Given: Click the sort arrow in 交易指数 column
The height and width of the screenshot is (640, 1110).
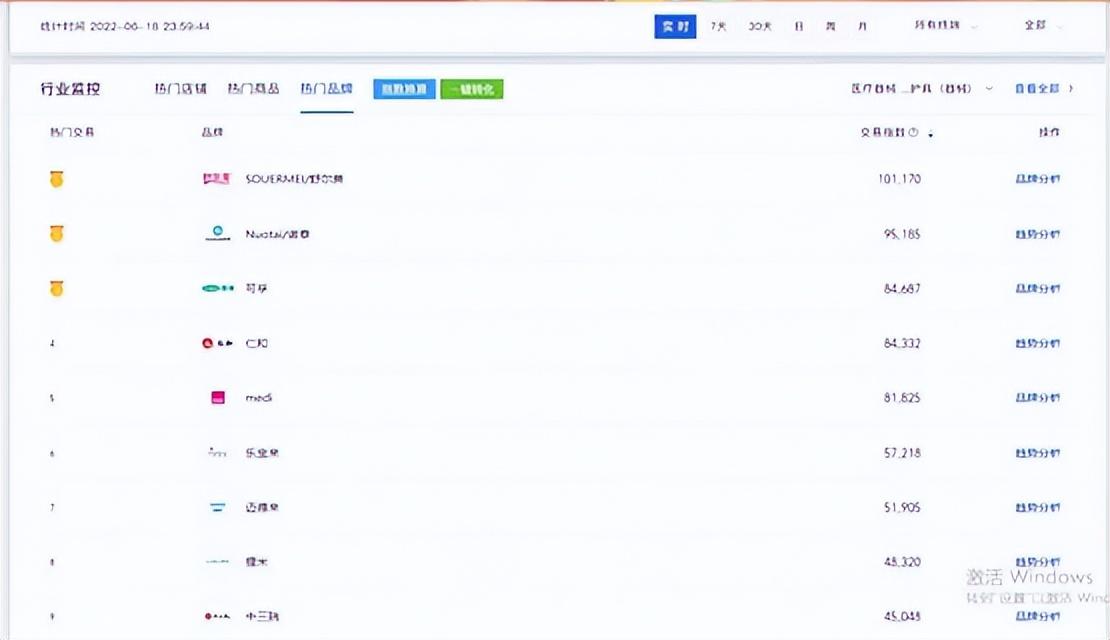Looking at the screenshot, I should pyautogui.click(x=931, y=133).
